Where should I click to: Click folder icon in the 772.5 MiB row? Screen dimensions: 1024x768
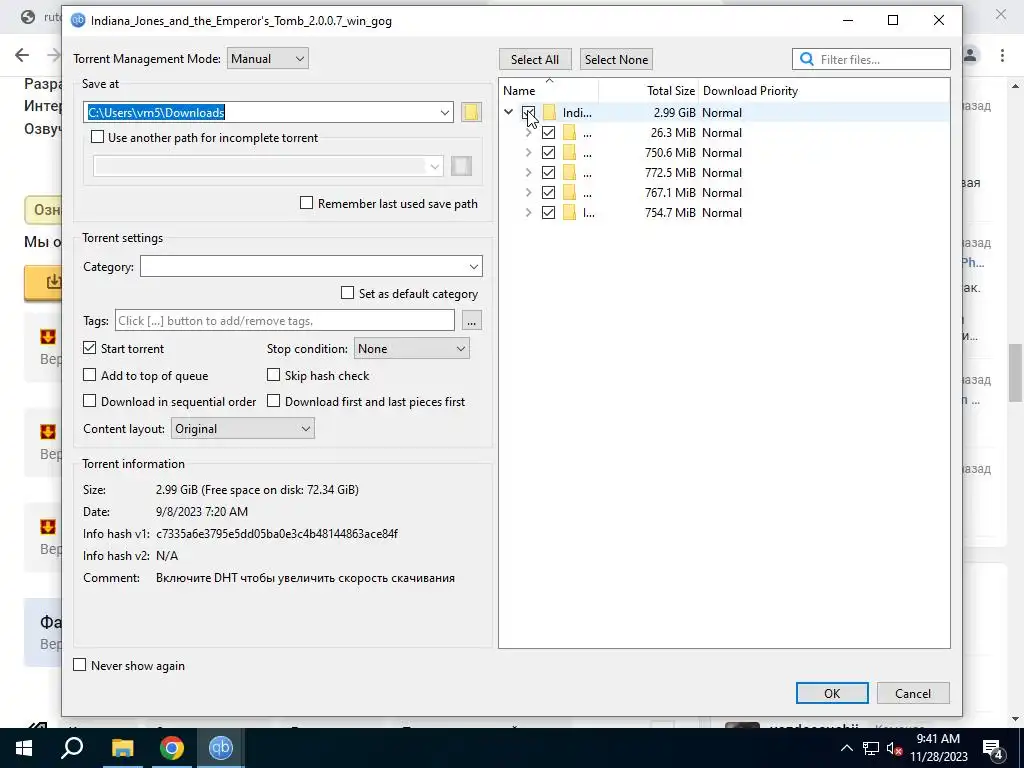click(x=569, y=172)
